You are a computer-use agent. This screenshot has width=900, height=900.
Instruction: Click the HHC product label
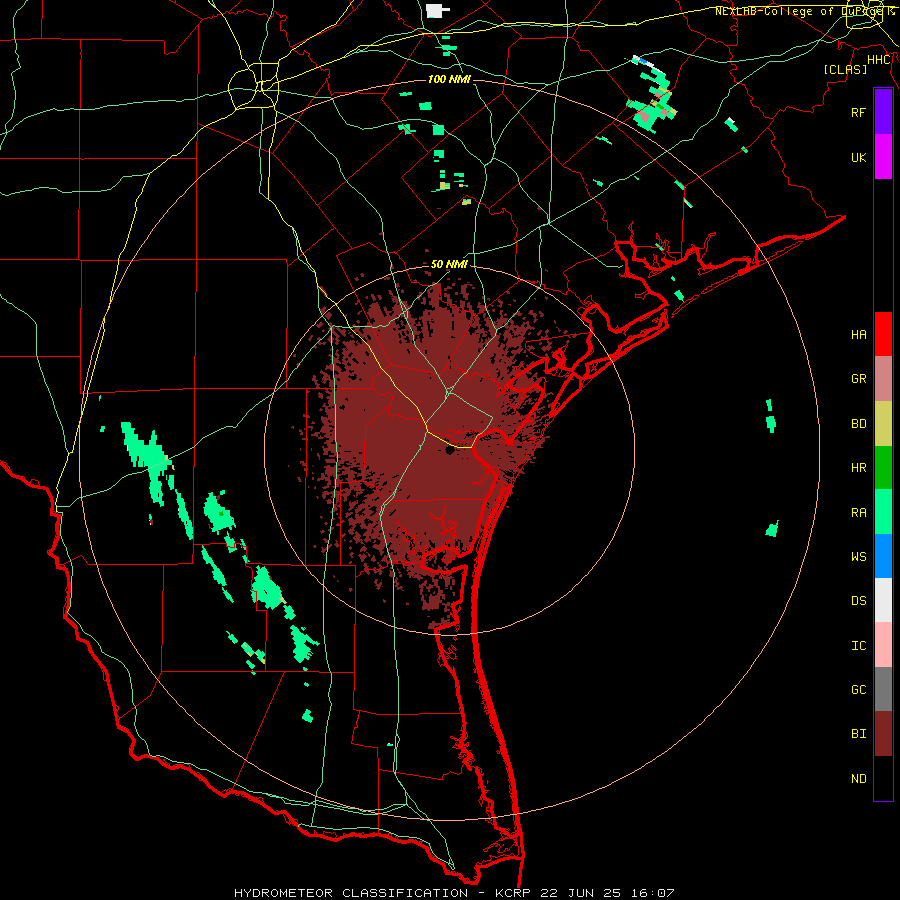[x=879, y=60]
